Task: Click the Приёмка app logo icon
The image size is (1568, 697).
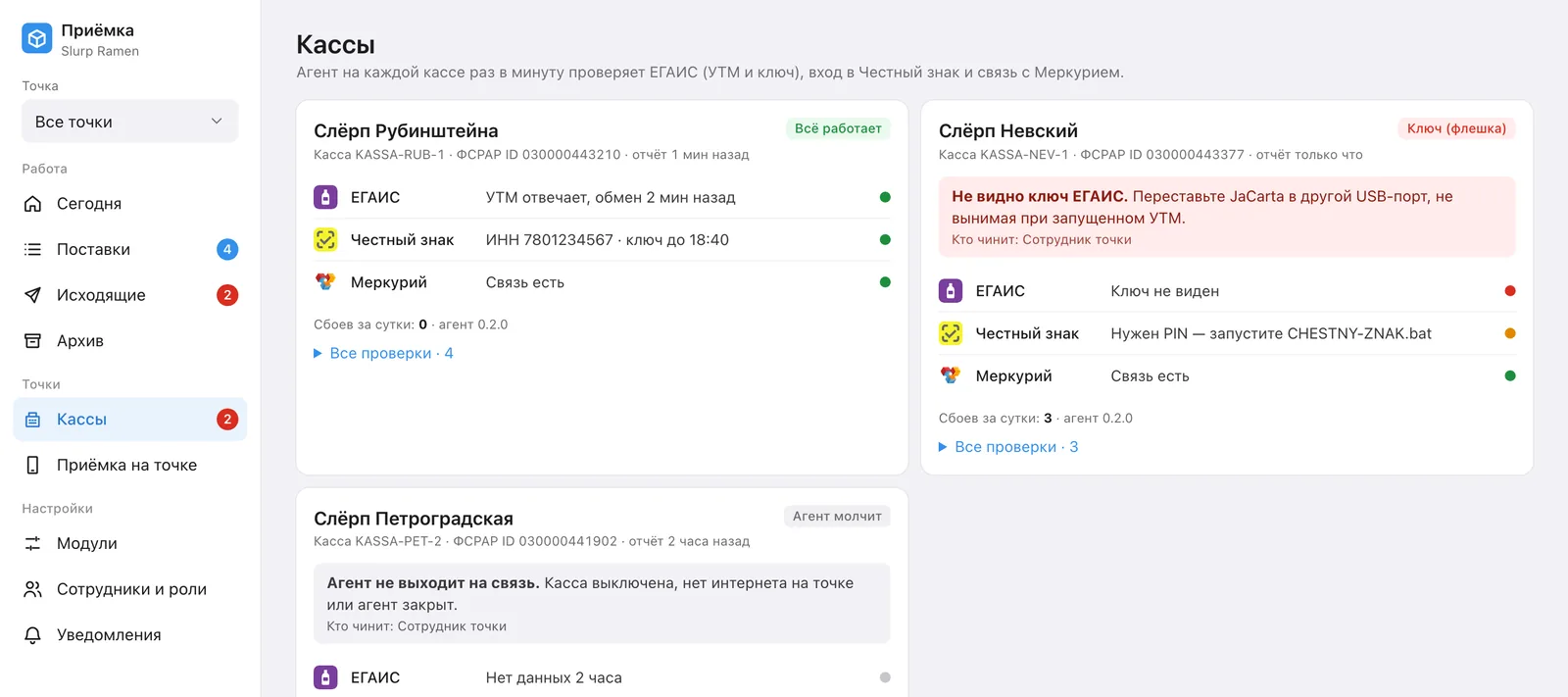Action: point(37,38)
